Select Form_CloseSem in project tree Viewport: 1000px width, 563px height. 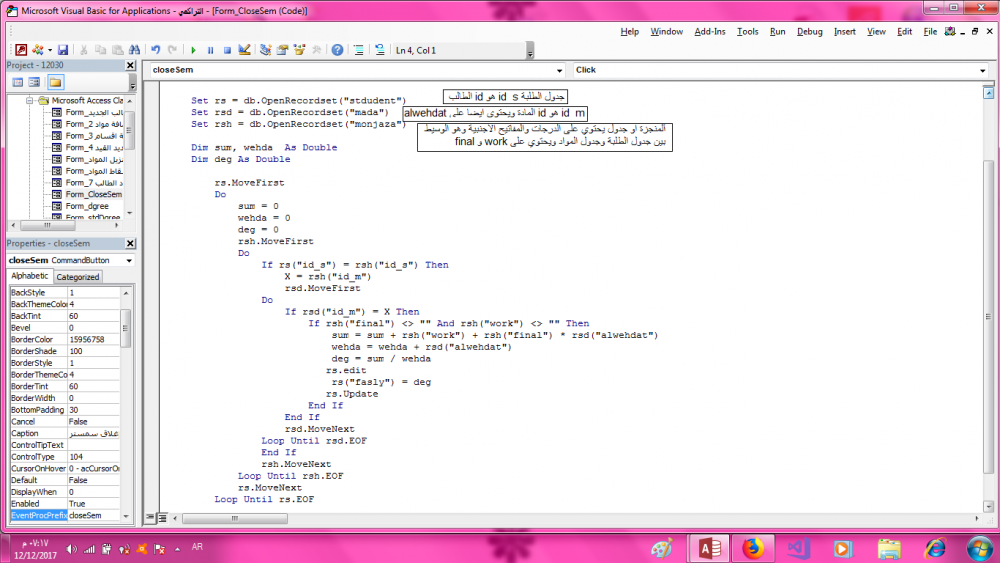(93, 194)
